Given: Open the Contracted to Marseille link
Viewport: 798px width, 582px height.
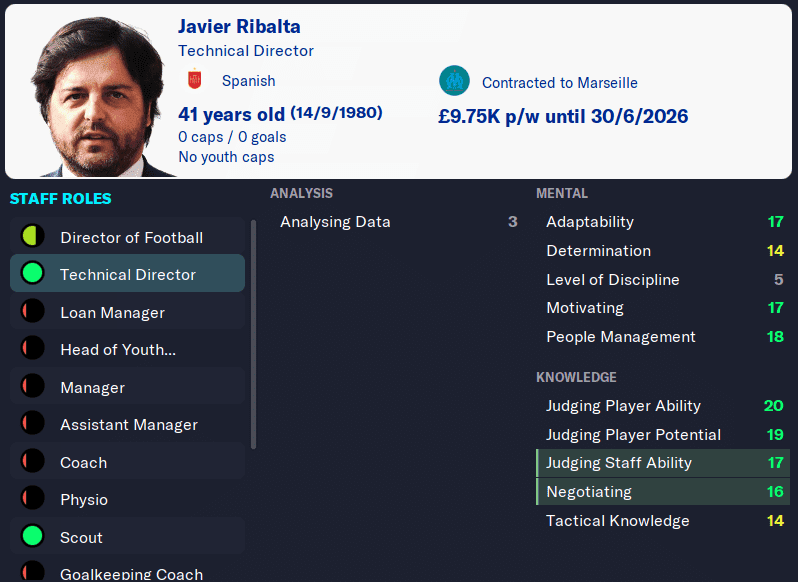Looking at the screenshot, I should coord(559,83).
